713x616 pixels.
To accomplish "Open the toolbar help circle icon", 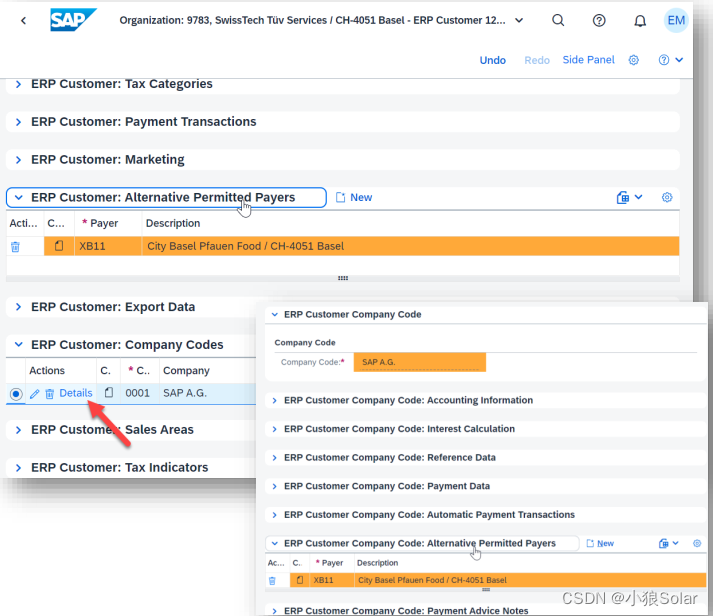I will coord(663,60).
